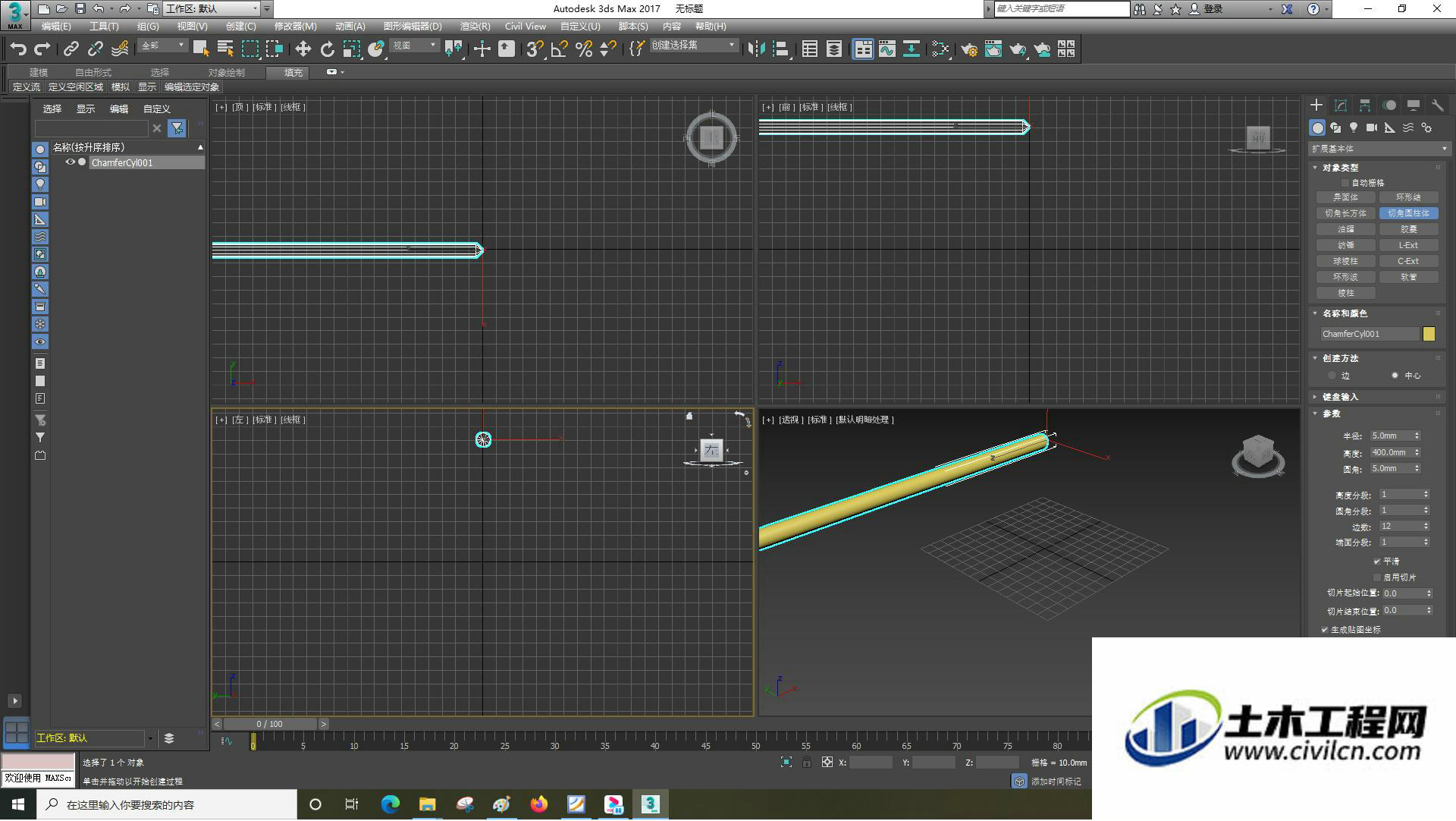
Task: Toggle the 3D Snaps tool
Action: [x=535, y=49]
